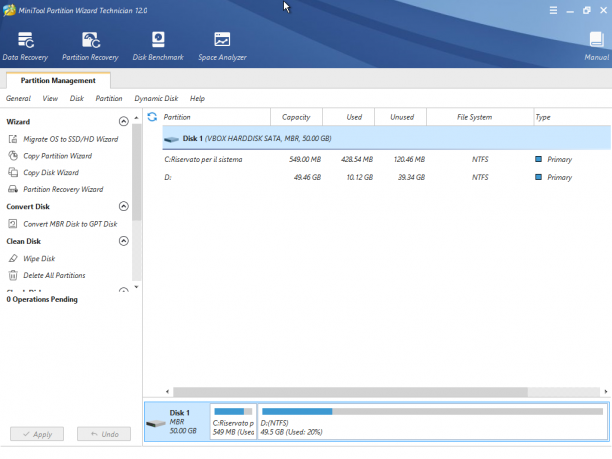The height and width of the screenshot is (459, 612).
Task: Click the Apply button
Action: click(37, 434)
